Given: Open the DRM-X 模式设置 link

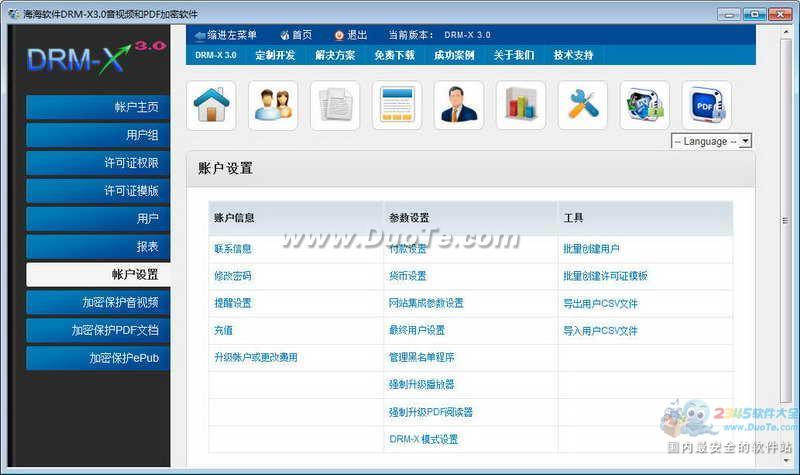Looking at the screenshot, I should (423, 439).
